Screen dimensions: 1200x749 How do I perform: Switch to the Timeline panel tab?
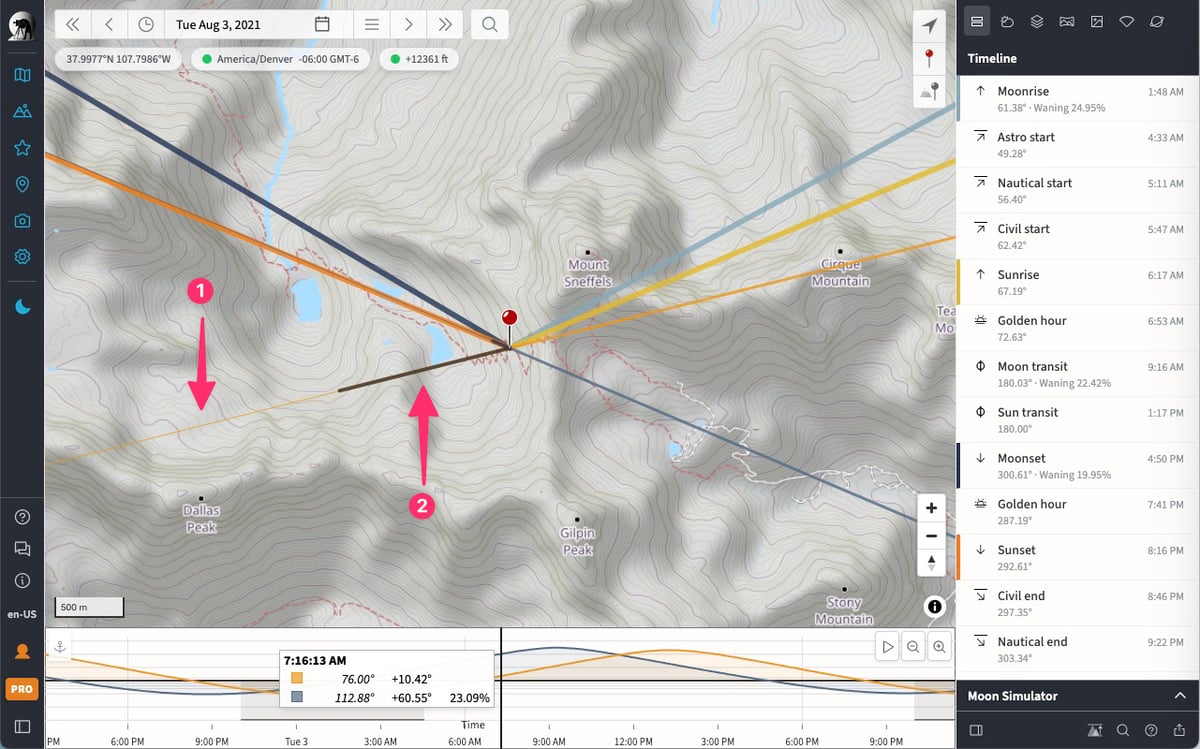point(977,21)
